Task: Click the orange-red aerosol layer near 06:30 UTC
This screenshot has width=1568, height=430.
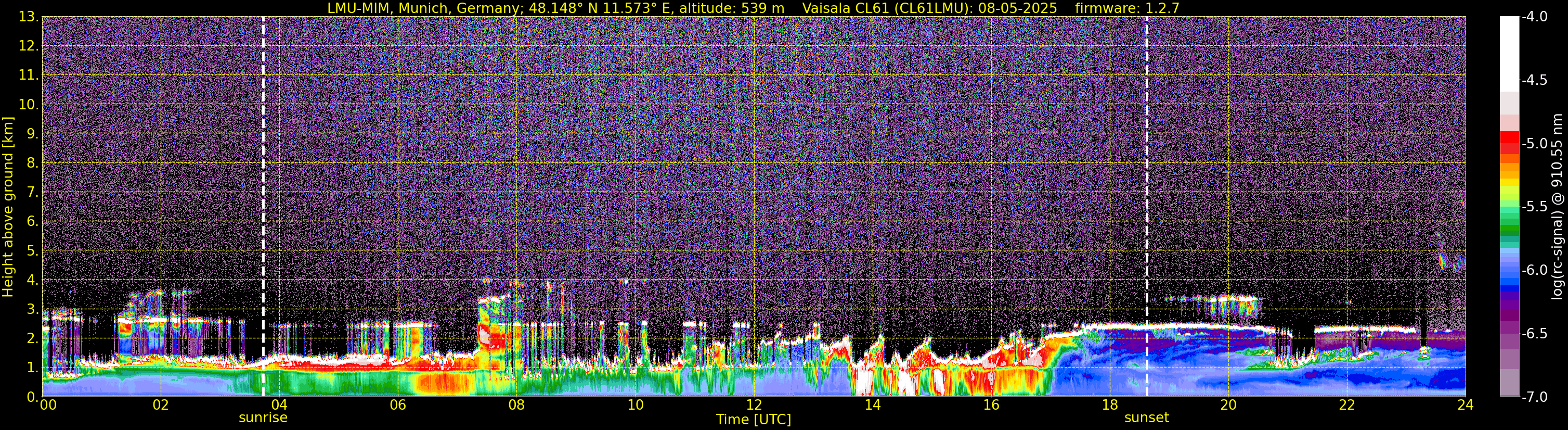Action: coord(443,384)
